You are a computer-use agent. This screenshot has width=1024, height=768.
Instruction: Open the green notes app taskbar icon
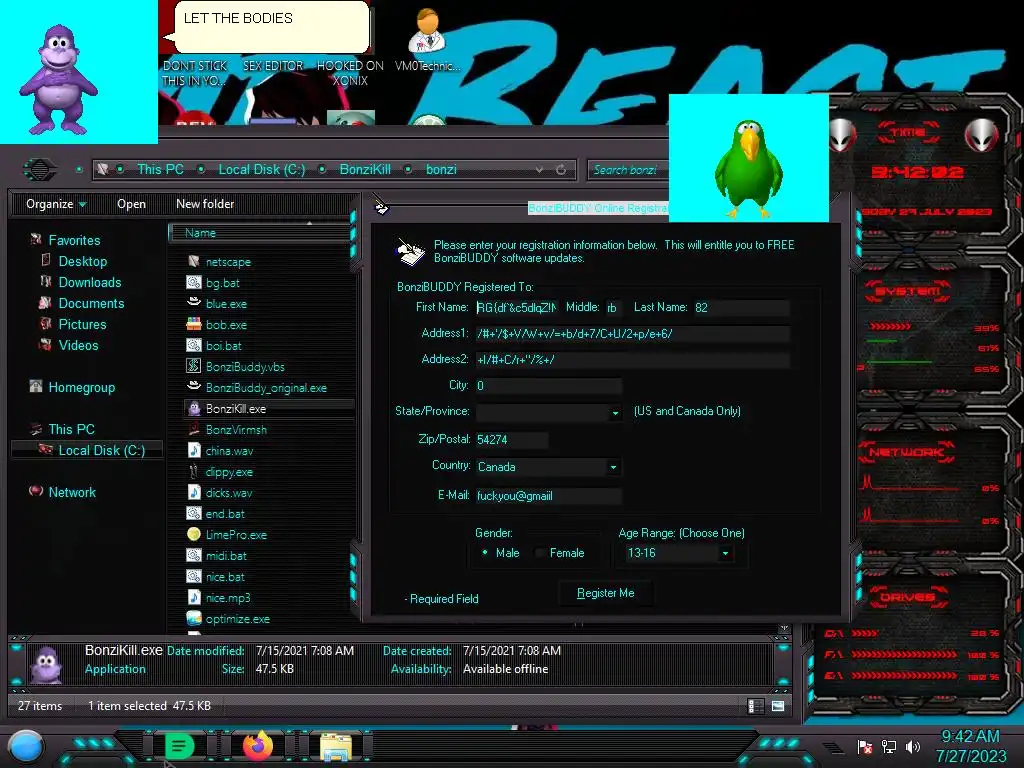coord(178,745)
